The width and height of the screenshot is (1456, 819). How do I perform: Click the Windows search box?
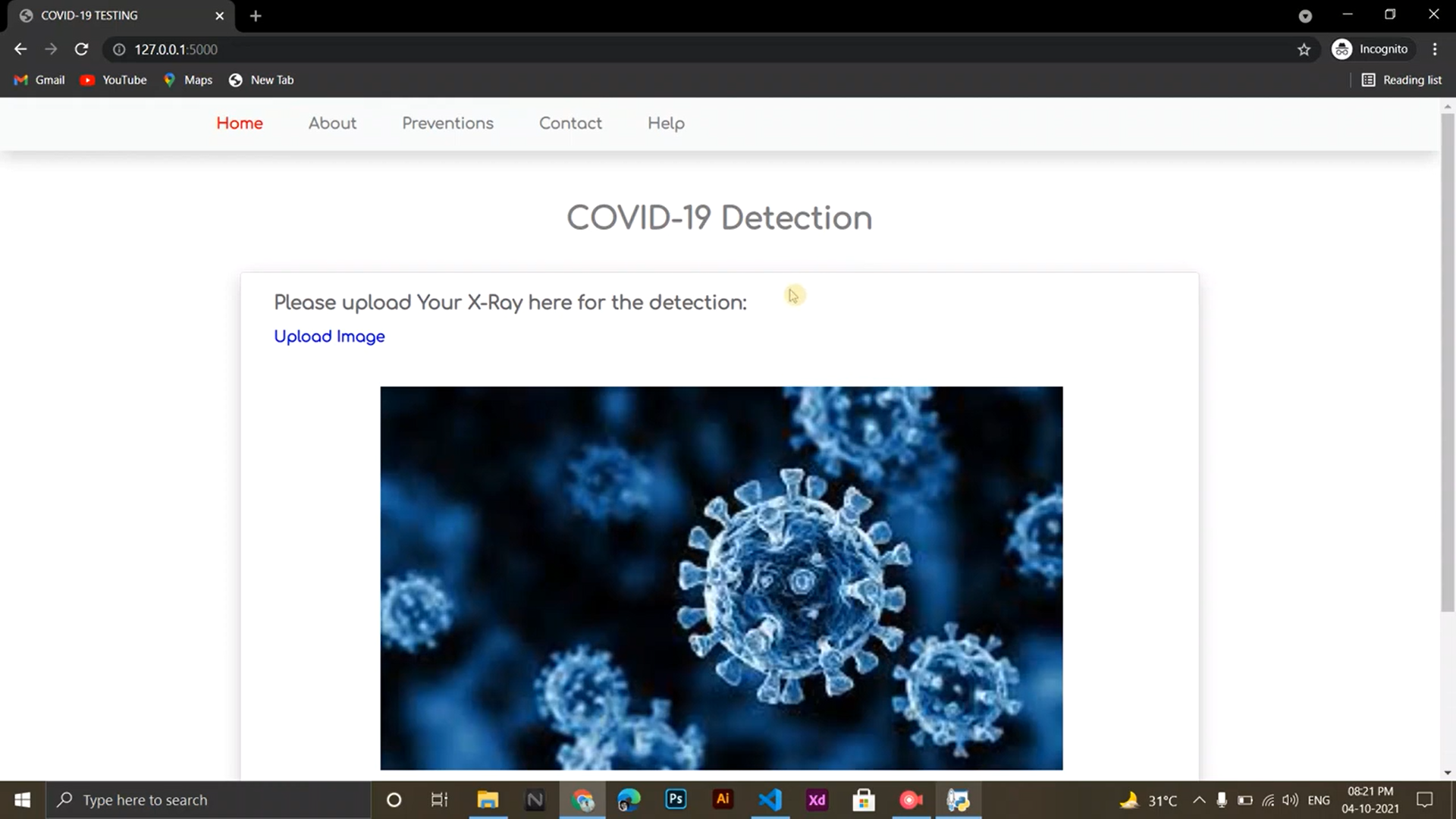click(x=209, y=799)
